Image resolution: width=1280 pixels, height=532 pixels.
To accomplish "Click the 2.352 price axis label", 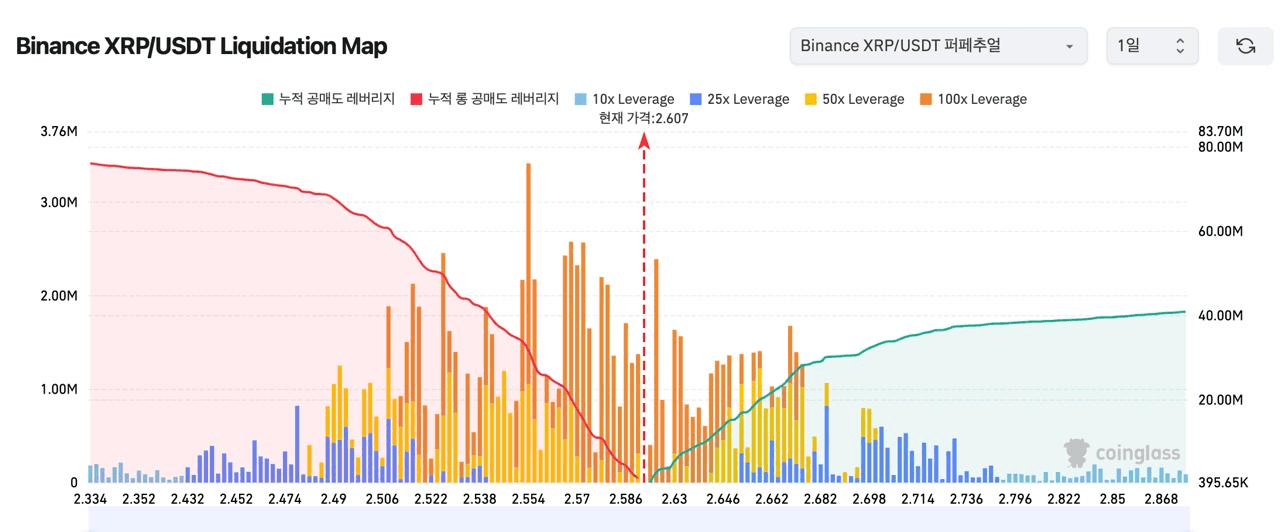I will coord(138,499).
